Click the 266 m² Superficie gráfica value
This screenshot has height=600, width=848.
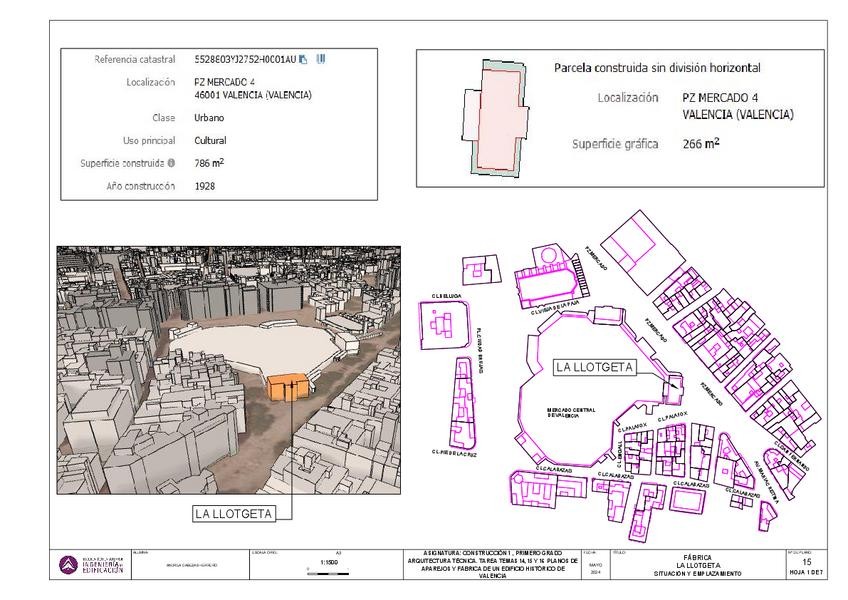pyautogui.click(x=701, y=143)
